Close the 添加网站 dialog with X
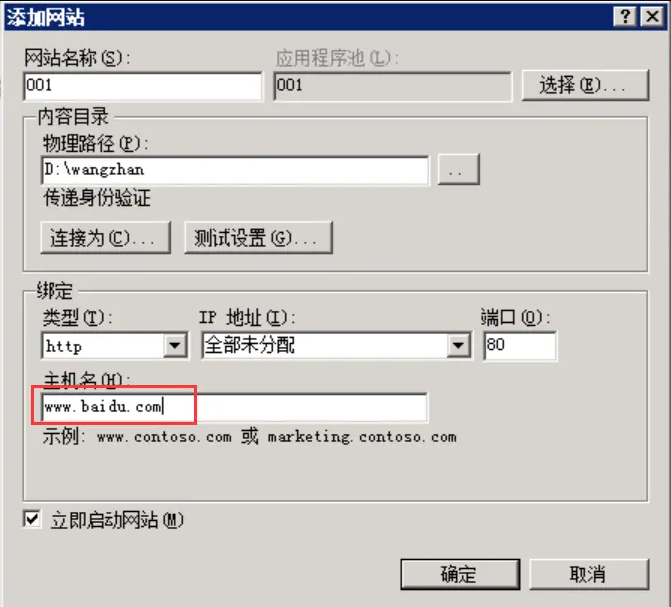671x607 pixels. point(653,17)
